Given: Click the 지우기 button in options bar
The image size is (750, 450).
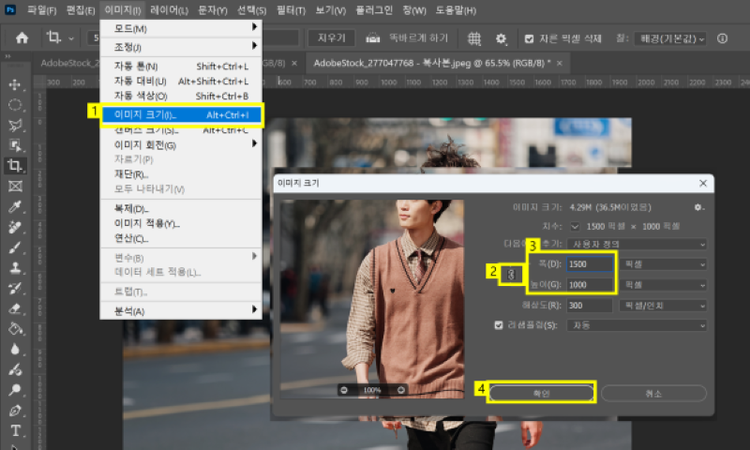Looking at the screenshot, I should tap(331, 38).
